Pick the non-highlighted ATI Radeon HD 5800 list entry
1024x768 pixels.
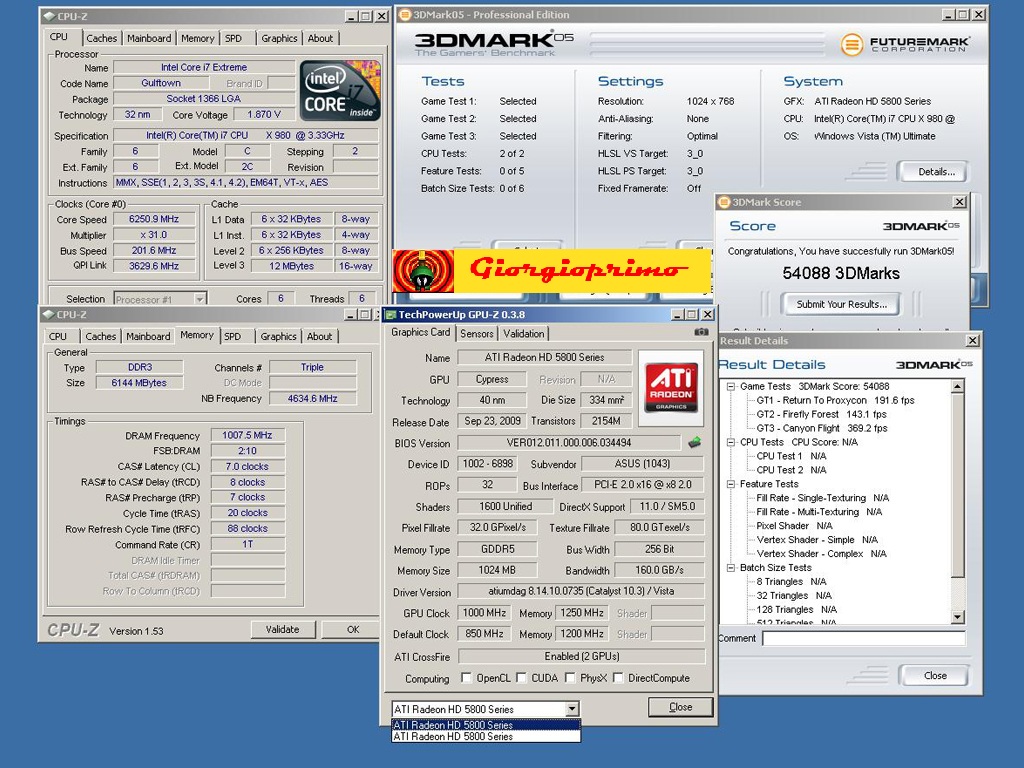[x=486, y=737]
